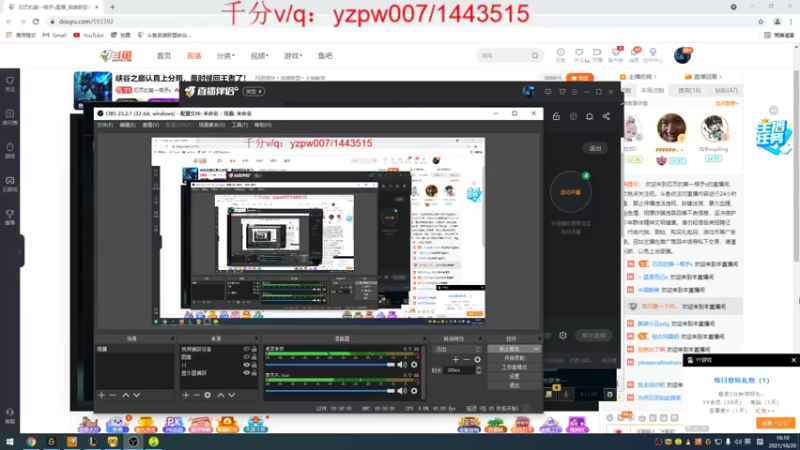Toggle visibility eye for 图像 source

(x=246, y=357)
